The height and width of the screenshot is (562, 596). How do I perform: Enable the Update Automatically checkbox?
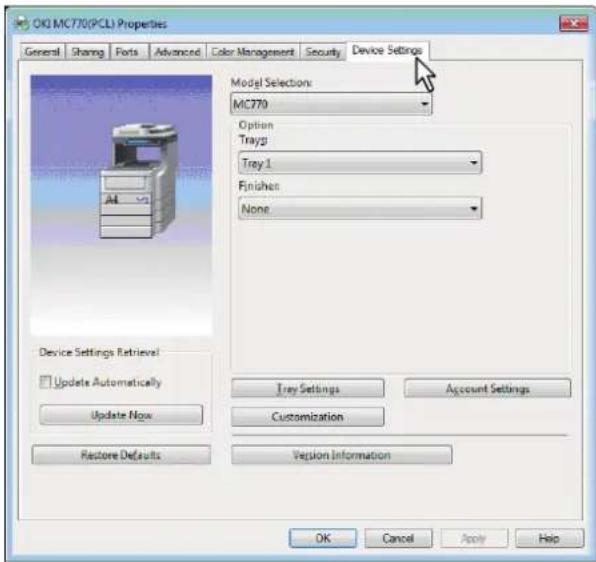tap(46, 382)
